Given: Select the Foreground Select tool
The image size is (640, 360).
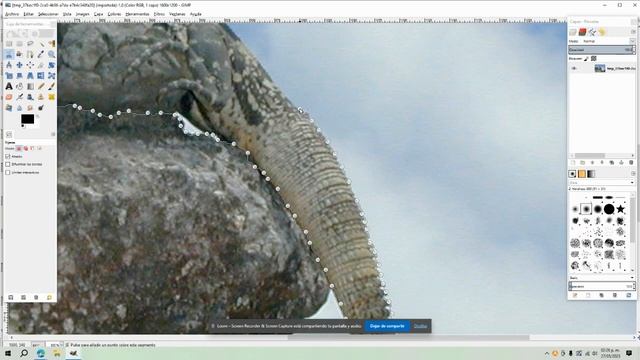Looking at the screenshot, I should 20,54.
